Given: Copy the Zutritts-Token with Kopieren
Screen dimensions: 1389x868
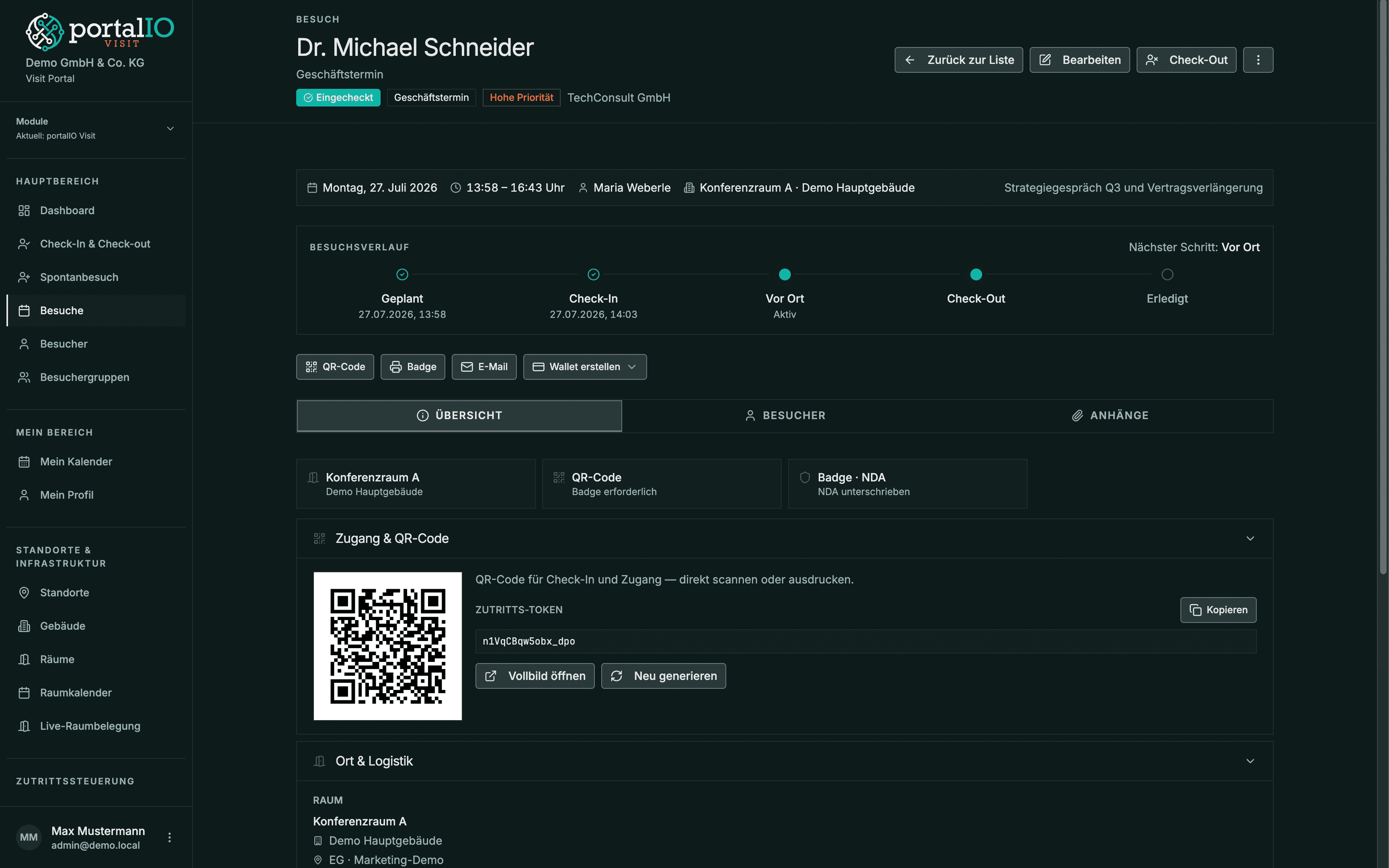Looking at the screenshot, I should (x=1218, y=610).
